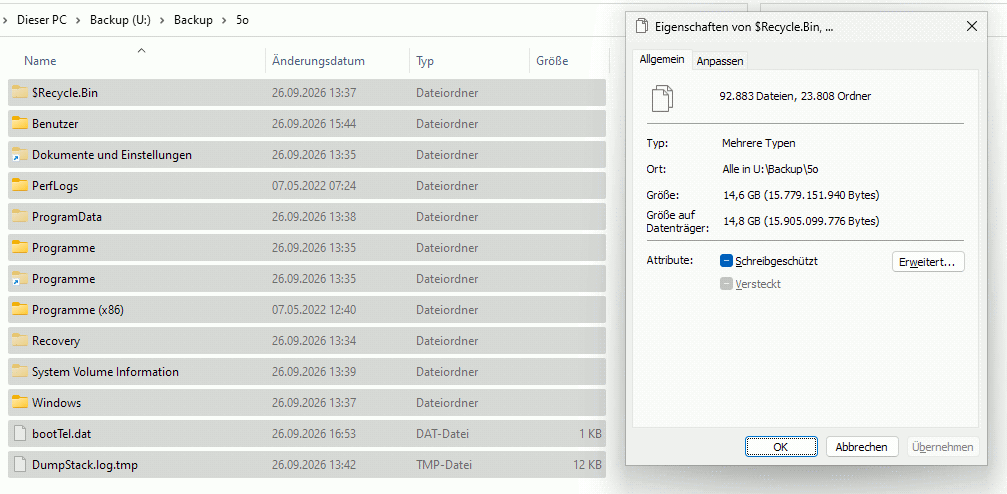The image size is (1007, 494).
Task: Select the DumpStack.log.tmp file name
Action: (x=85, y=464)
